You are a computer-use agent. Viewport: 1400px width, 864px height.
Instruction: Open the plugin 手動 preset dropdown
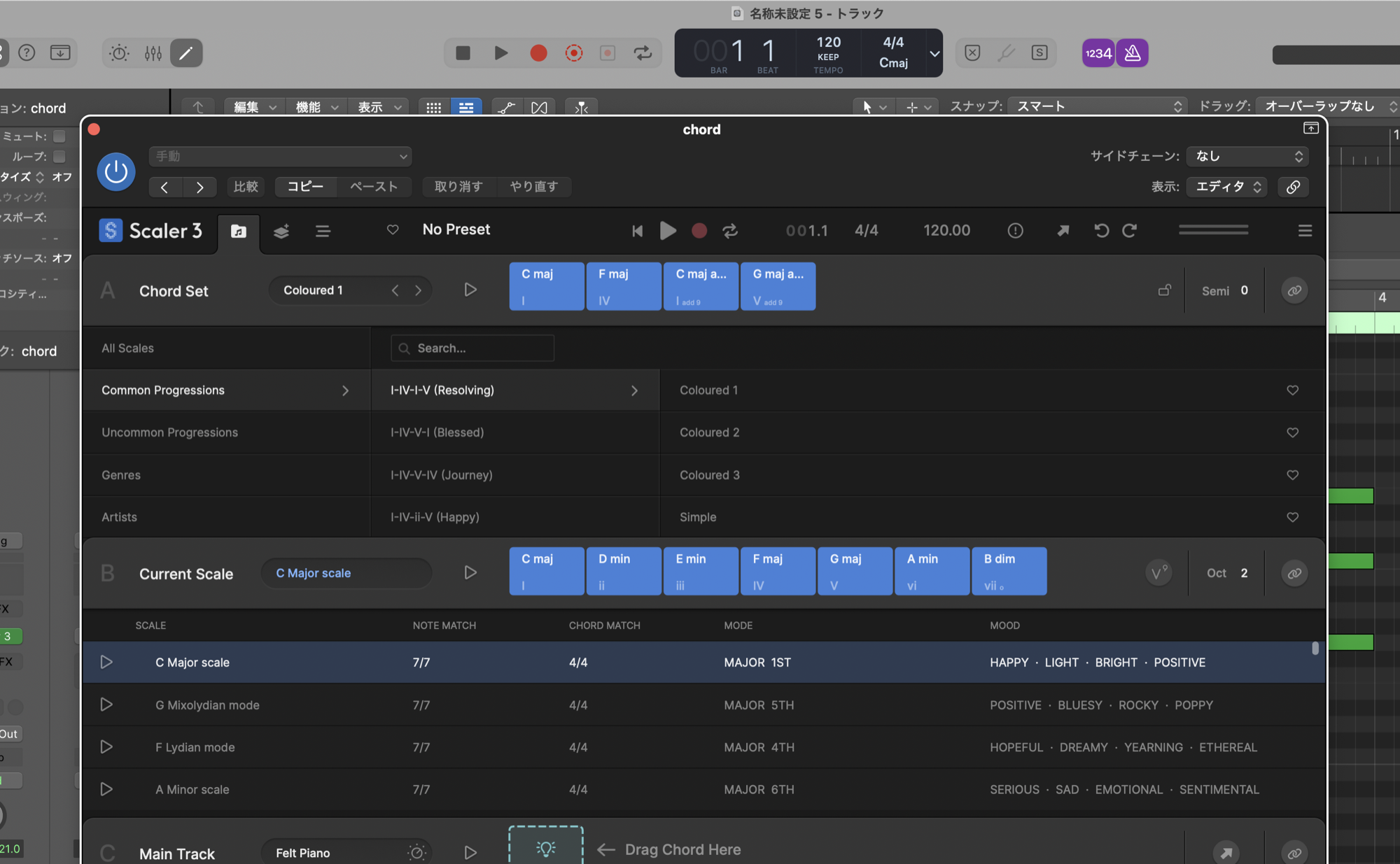(x=280, y=157)
